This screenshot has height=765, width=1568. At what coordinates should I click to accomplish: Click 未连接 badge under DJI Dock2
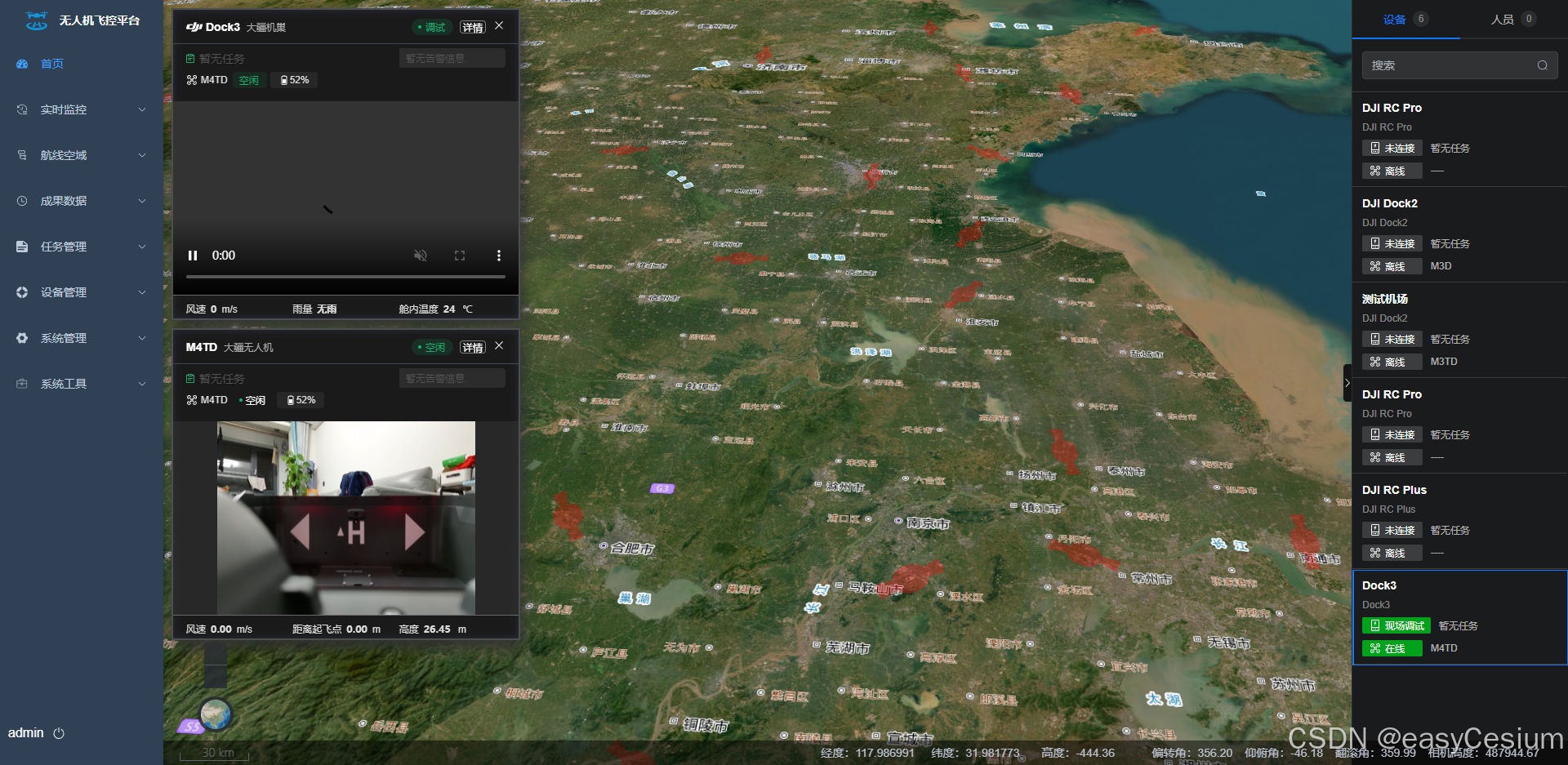[1392, 243]
